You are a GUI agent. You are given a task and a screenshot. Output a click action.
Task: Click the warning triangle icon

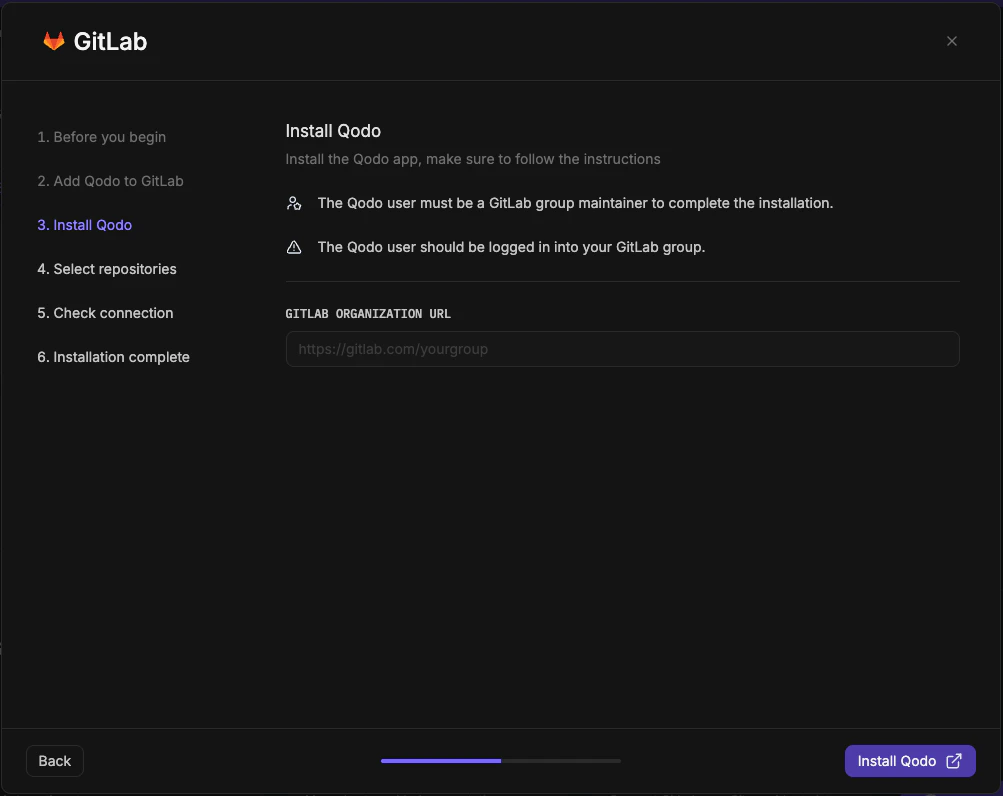(x=294, y=247)
